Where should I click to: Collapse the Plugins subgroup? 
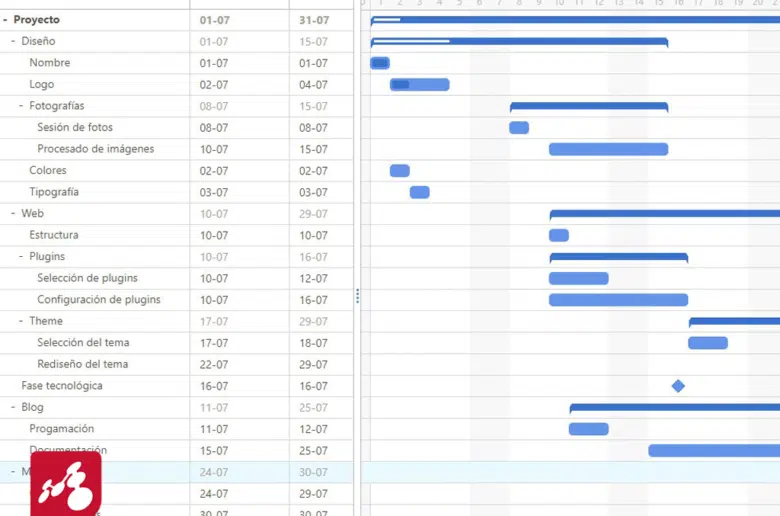[21, 257]
